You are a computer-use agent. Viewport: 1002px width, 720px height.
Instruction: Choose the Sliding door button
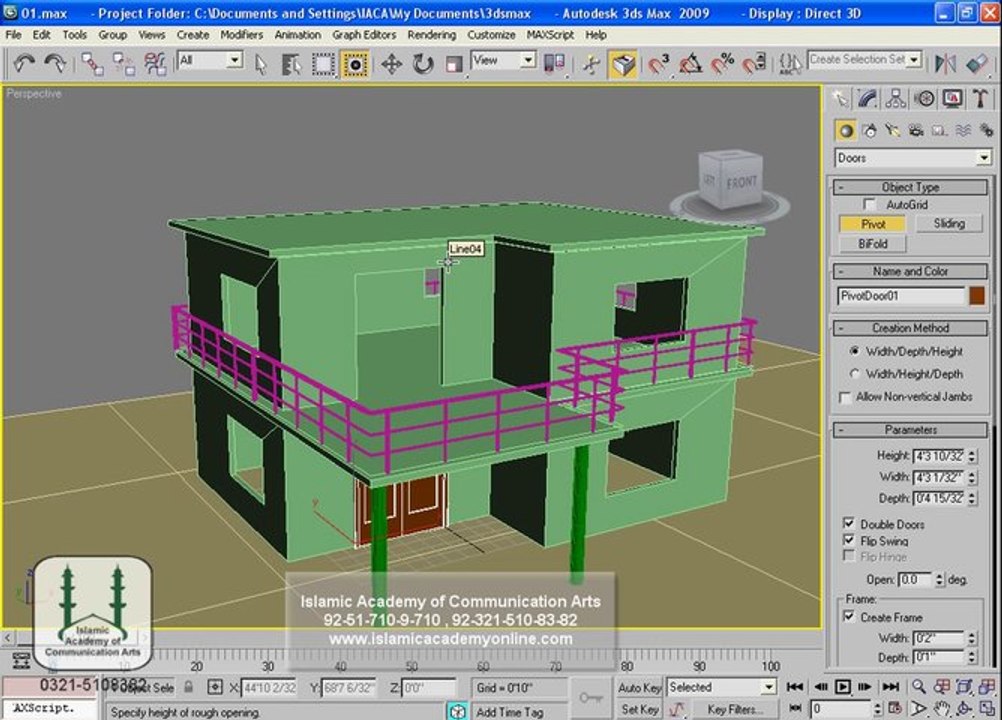click(x=949, y=223)
